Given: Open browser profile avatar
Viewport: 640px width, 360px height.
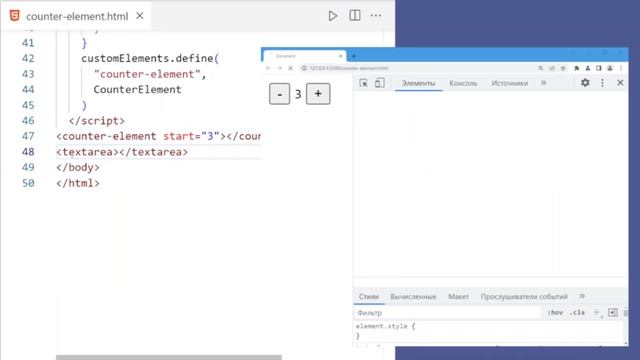Looking at the screenshot, I should [610, 68].
